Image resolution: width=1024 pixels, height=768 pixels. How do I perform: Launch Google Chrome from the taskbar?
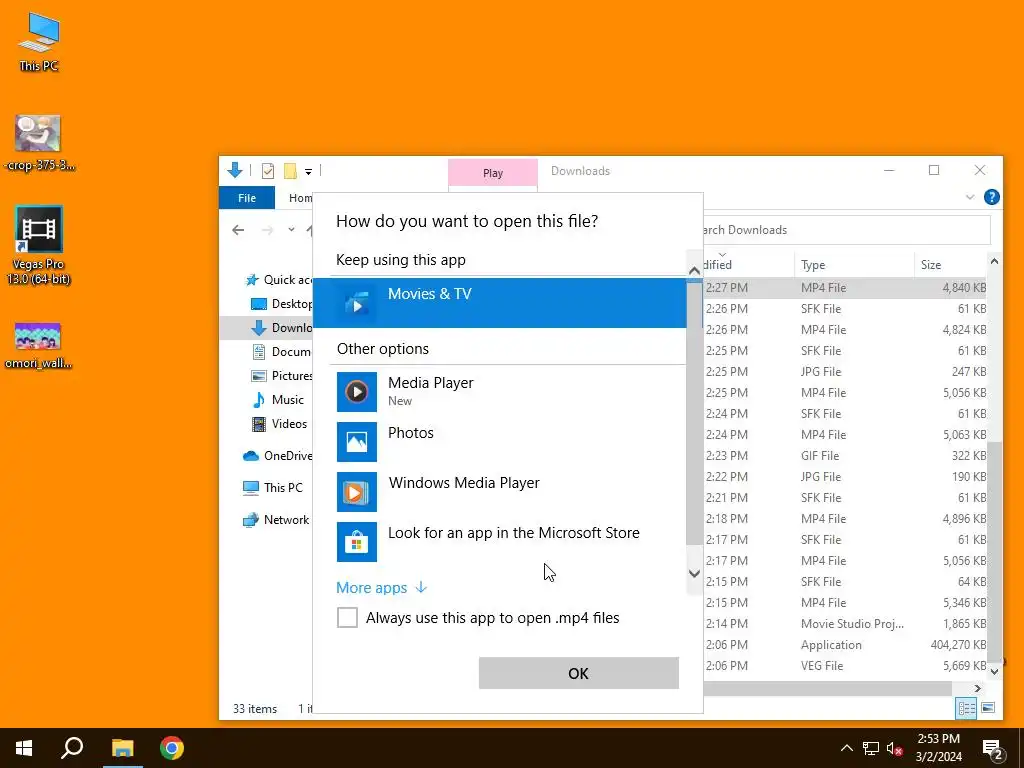point(172,748)
